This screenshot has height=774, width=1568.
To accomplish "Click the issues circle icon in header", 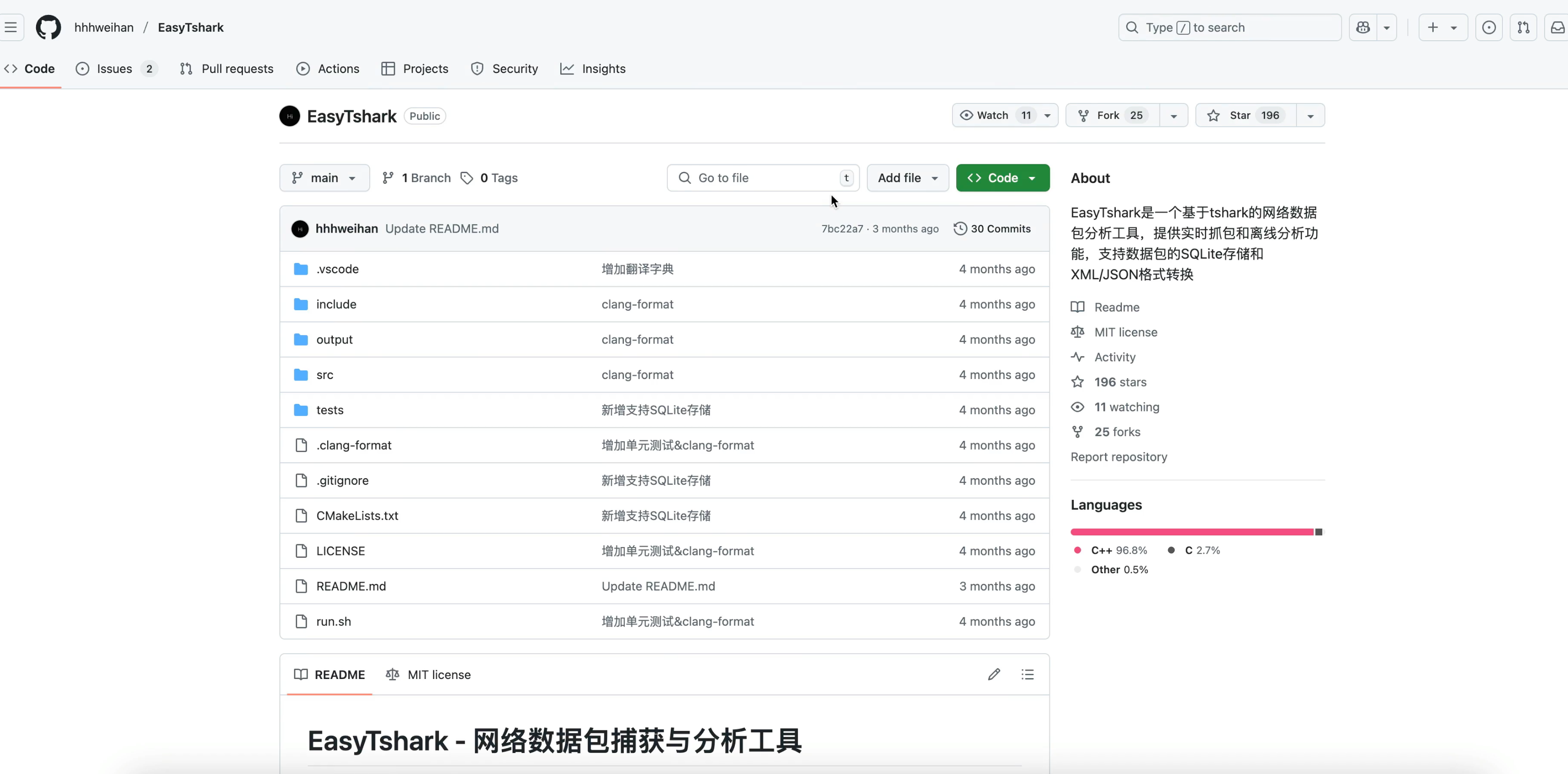I will tap(1488, 28).
